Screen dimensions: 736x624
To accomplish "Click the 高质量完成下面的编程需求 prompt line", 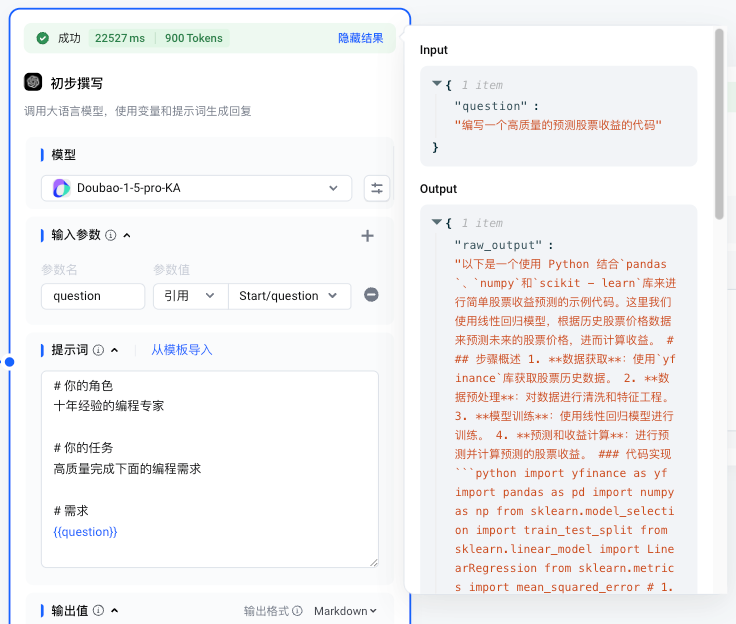I will tap(127, 469).
